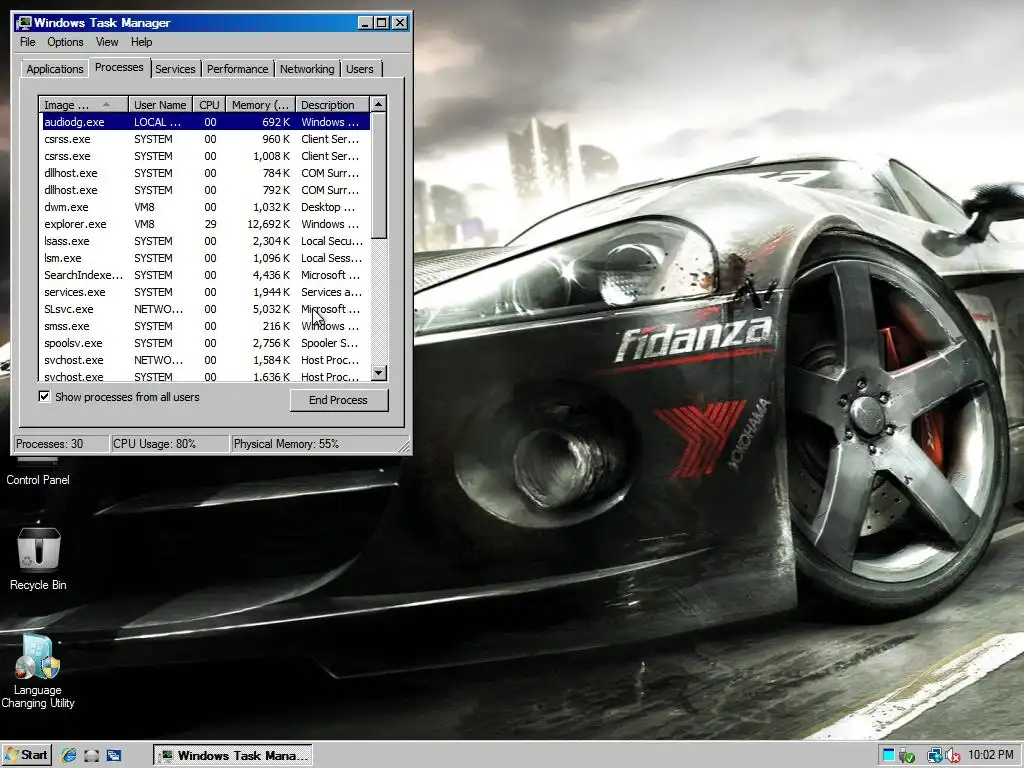Open the Options menu
1024x768 pixels.
point(65,42)
